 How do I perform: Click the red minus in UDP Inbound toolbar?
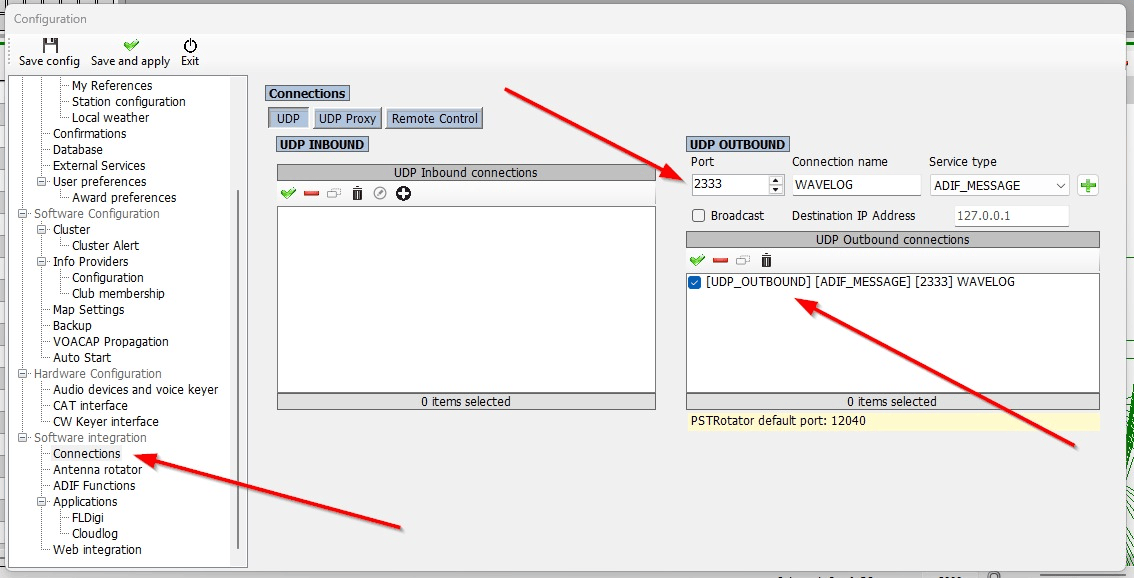click(312, 193)
